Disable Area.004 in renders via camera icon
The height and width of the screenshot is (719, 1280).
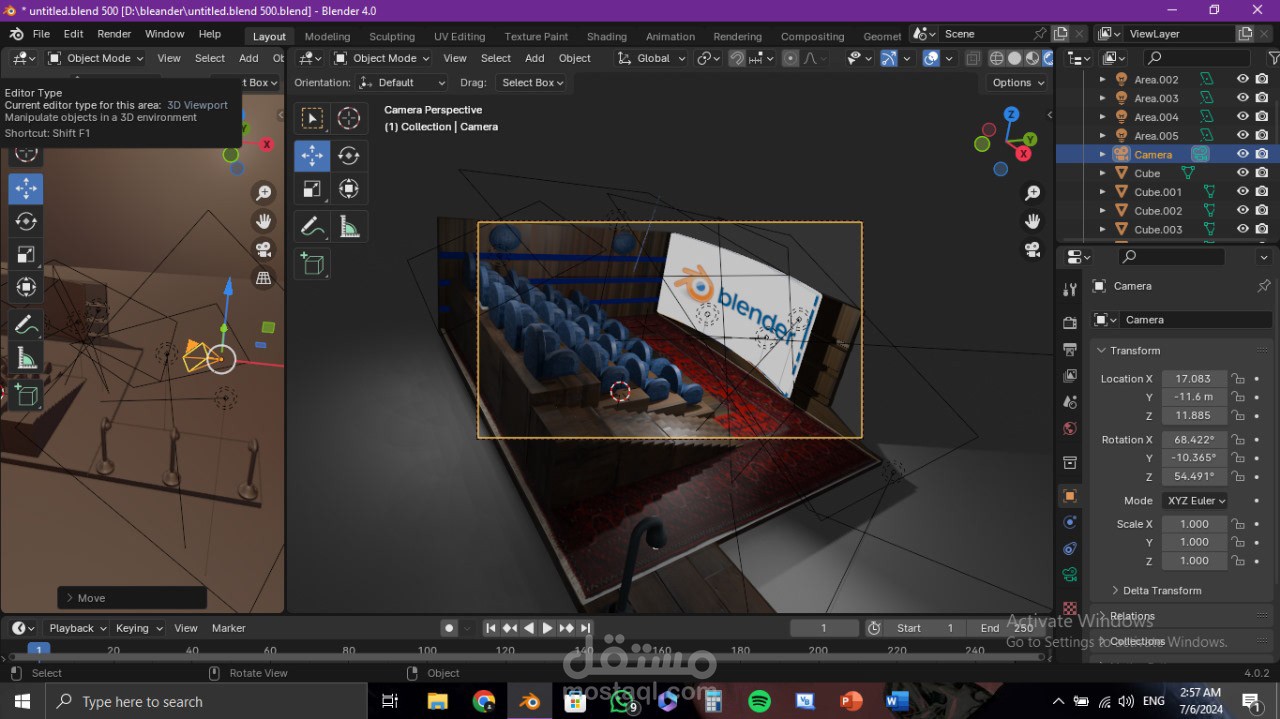(x=1262, y=117)
